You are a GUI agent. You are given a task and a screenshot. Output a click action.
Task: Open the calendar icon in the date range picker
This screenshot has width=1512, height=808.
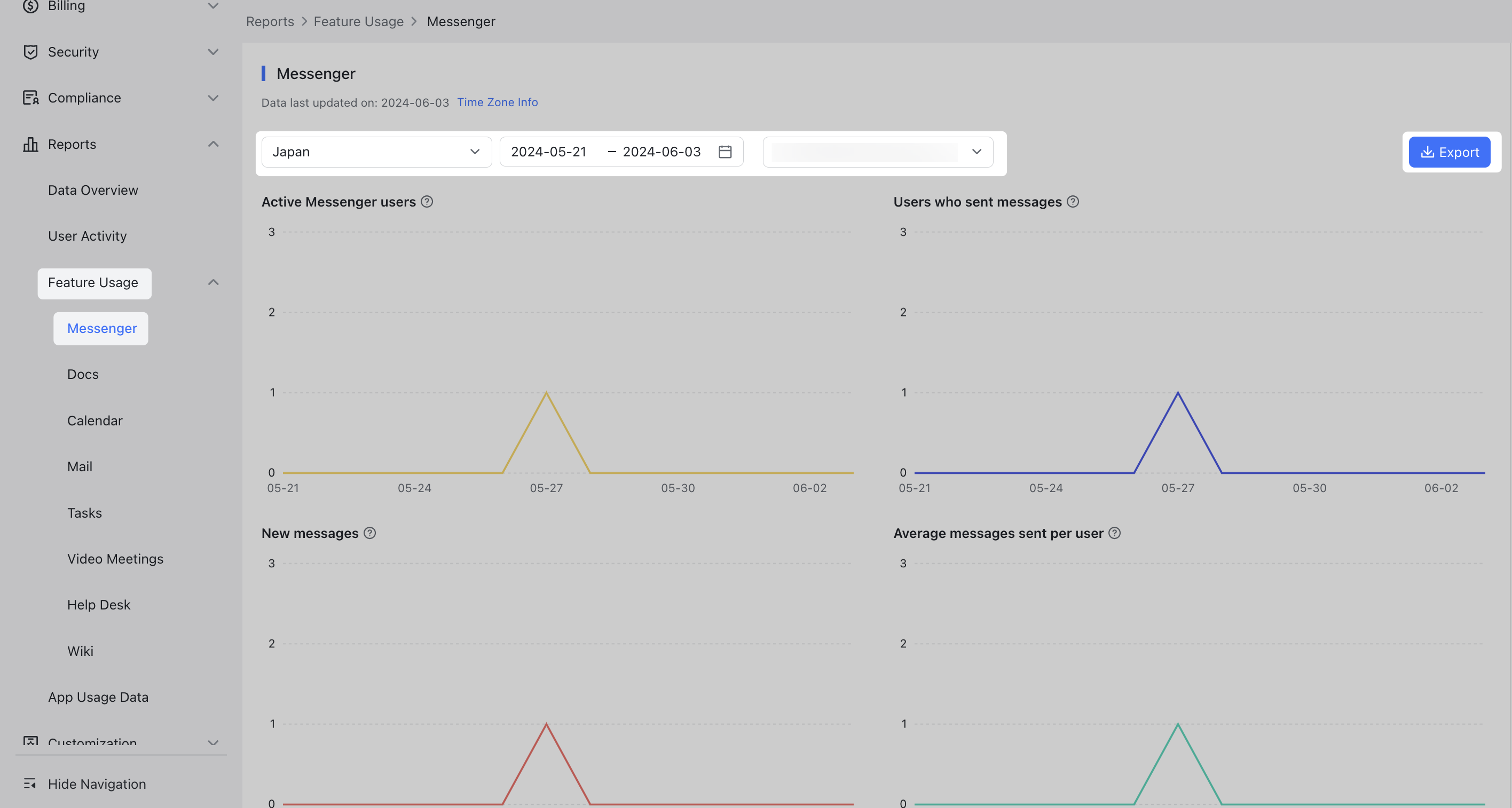point(726,152)
